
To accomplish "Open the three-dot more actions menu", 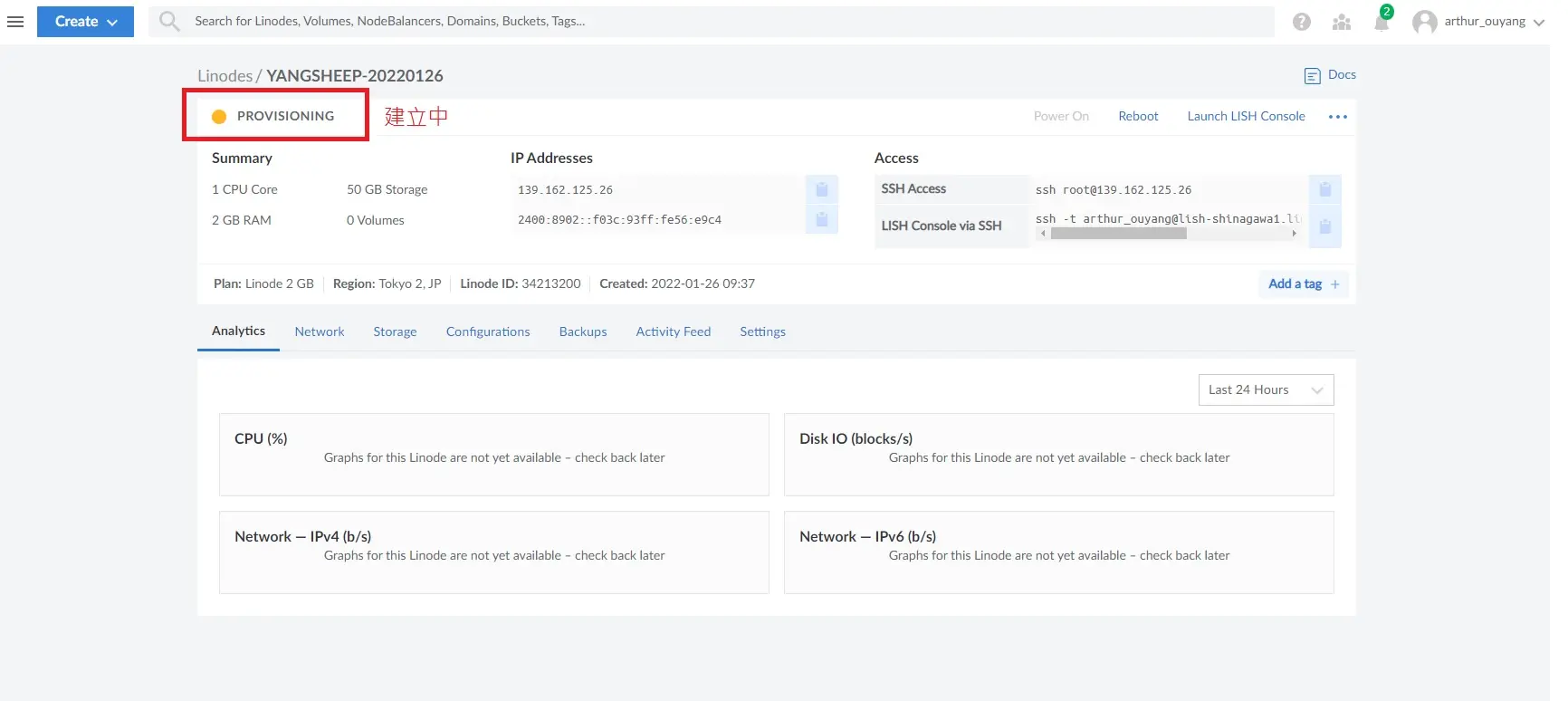I will tap(1338, 117).
